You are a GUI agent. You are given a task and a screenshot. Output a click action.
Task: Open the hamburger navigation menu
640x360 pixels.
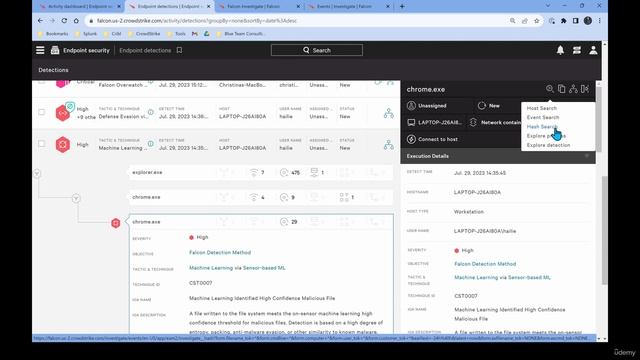[40, 50]
